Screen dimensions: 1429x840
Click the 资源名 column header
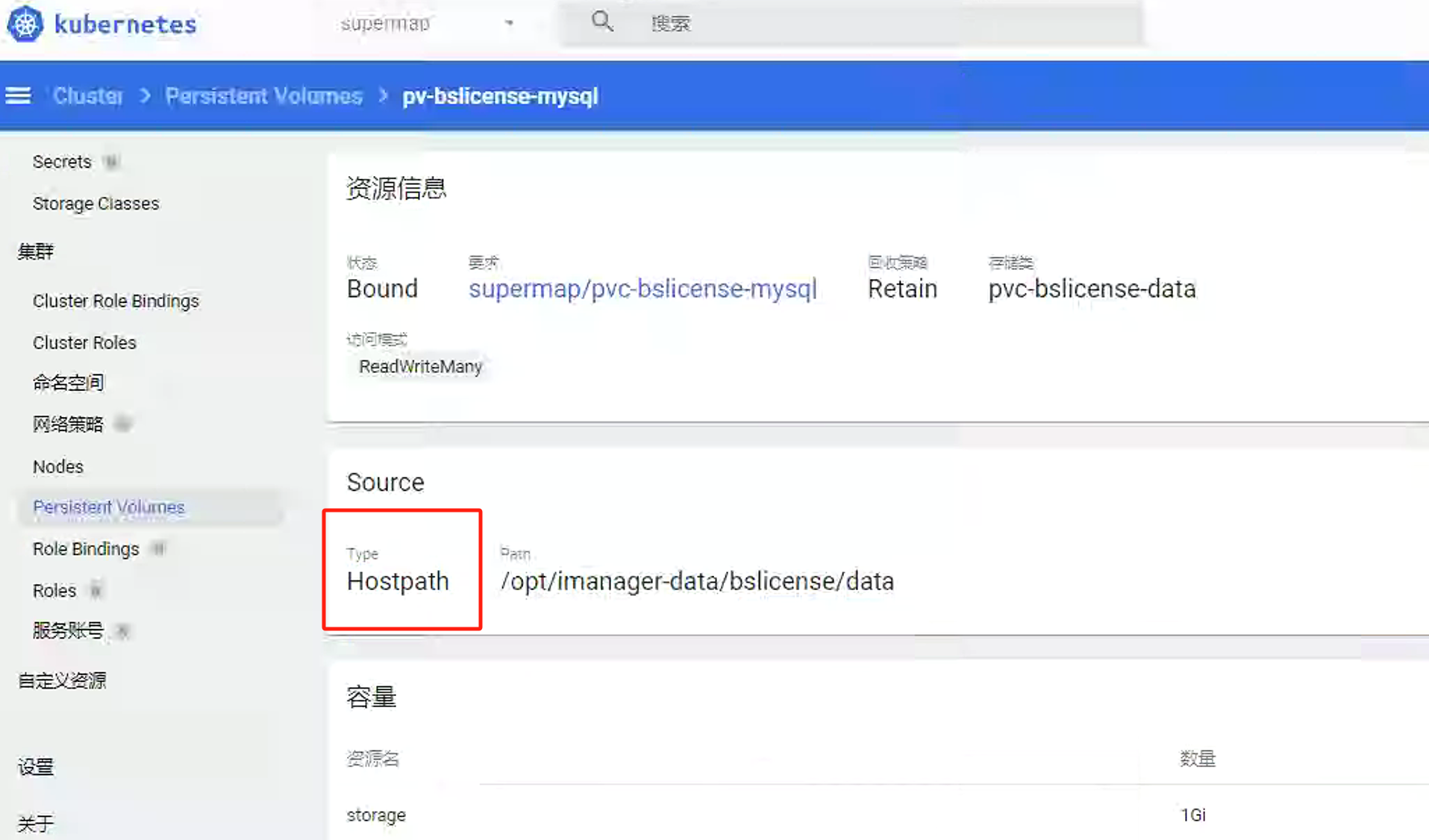[x=372, y=759]
